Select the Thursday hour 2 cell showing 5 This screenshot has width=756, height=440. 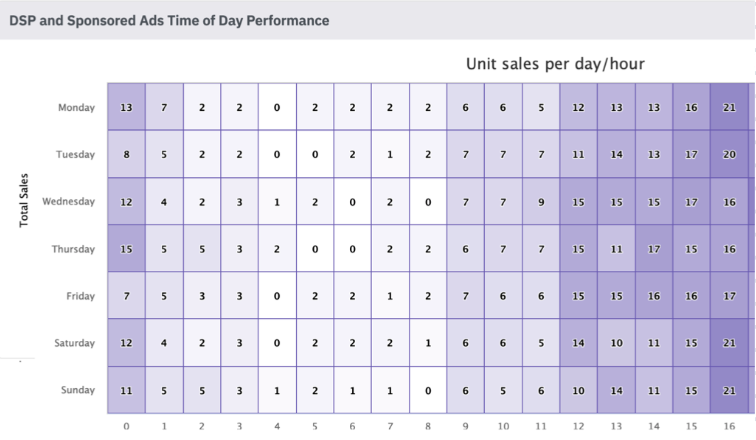tap(202, 249)
